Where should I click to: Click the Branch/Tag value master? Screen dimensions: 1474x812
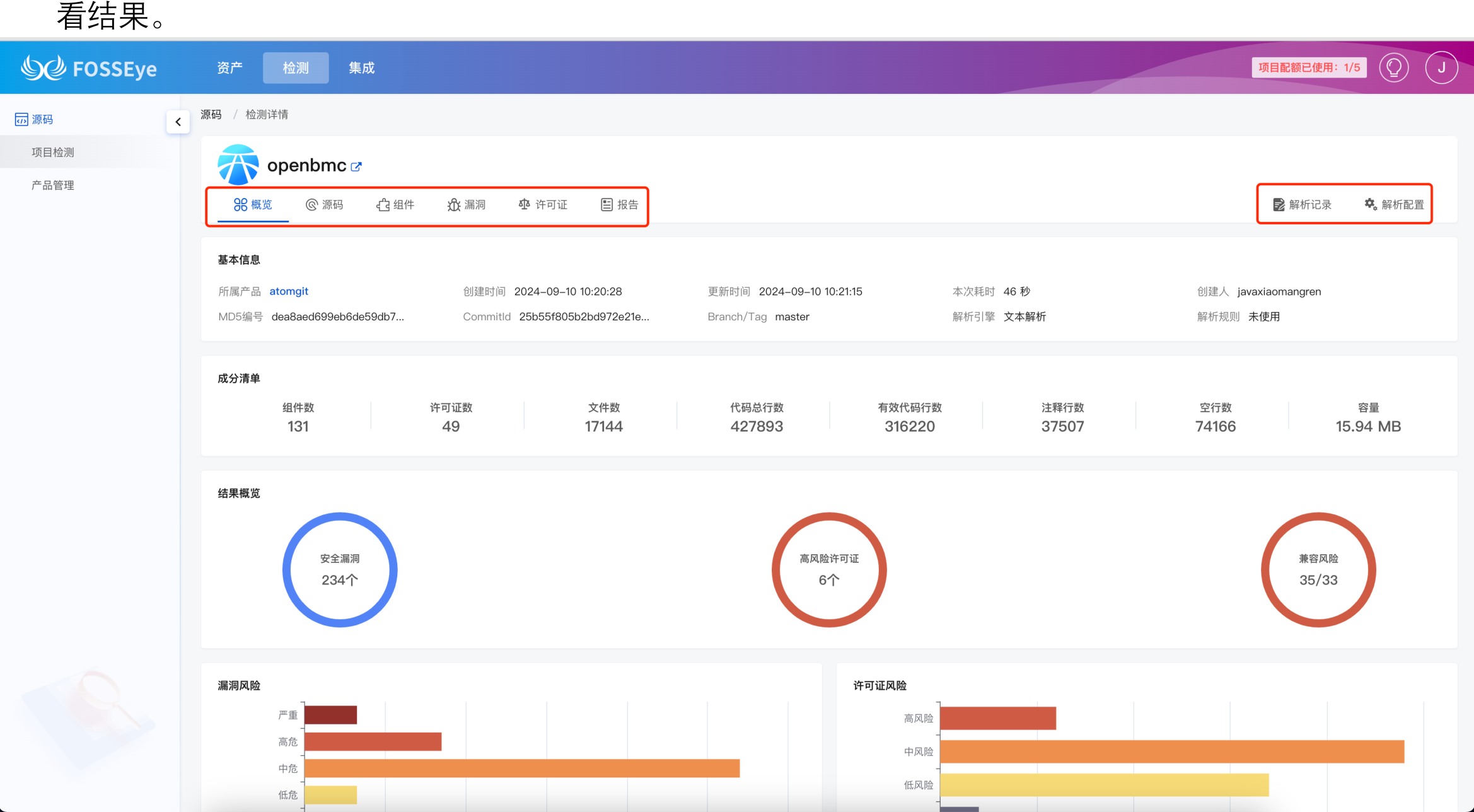tap(792, 316)
